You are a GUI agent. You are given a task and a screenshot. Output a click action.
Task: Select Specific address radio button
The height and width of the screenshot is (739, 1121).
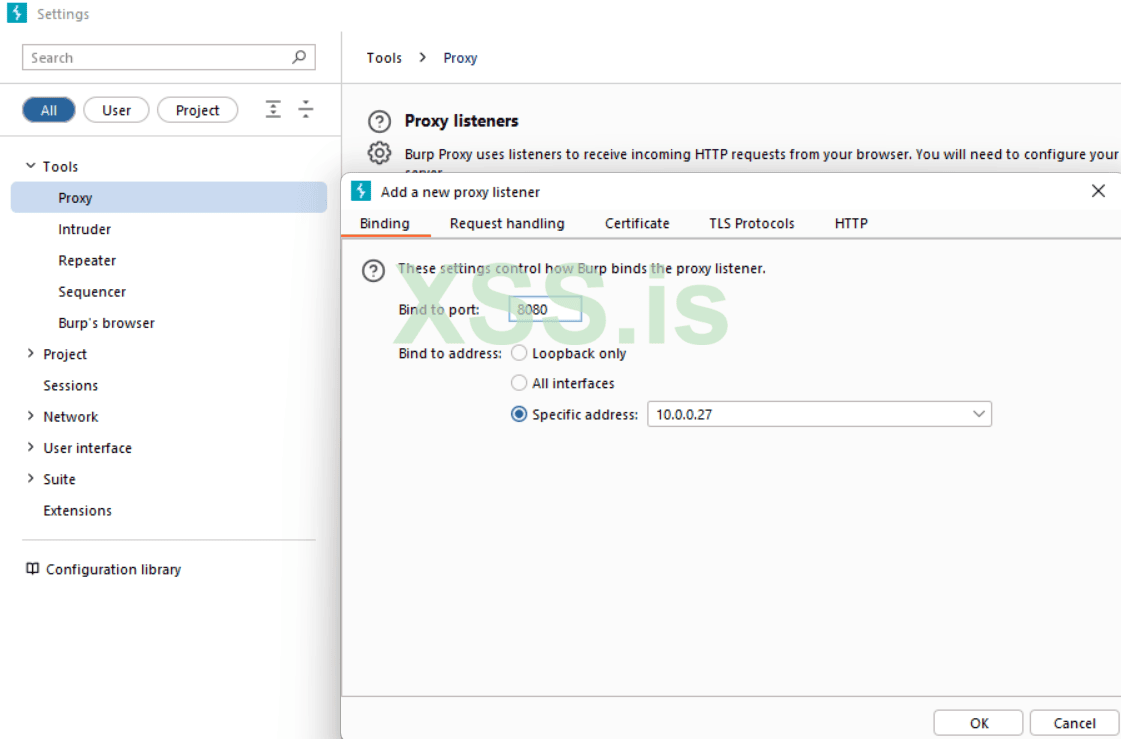519,415
